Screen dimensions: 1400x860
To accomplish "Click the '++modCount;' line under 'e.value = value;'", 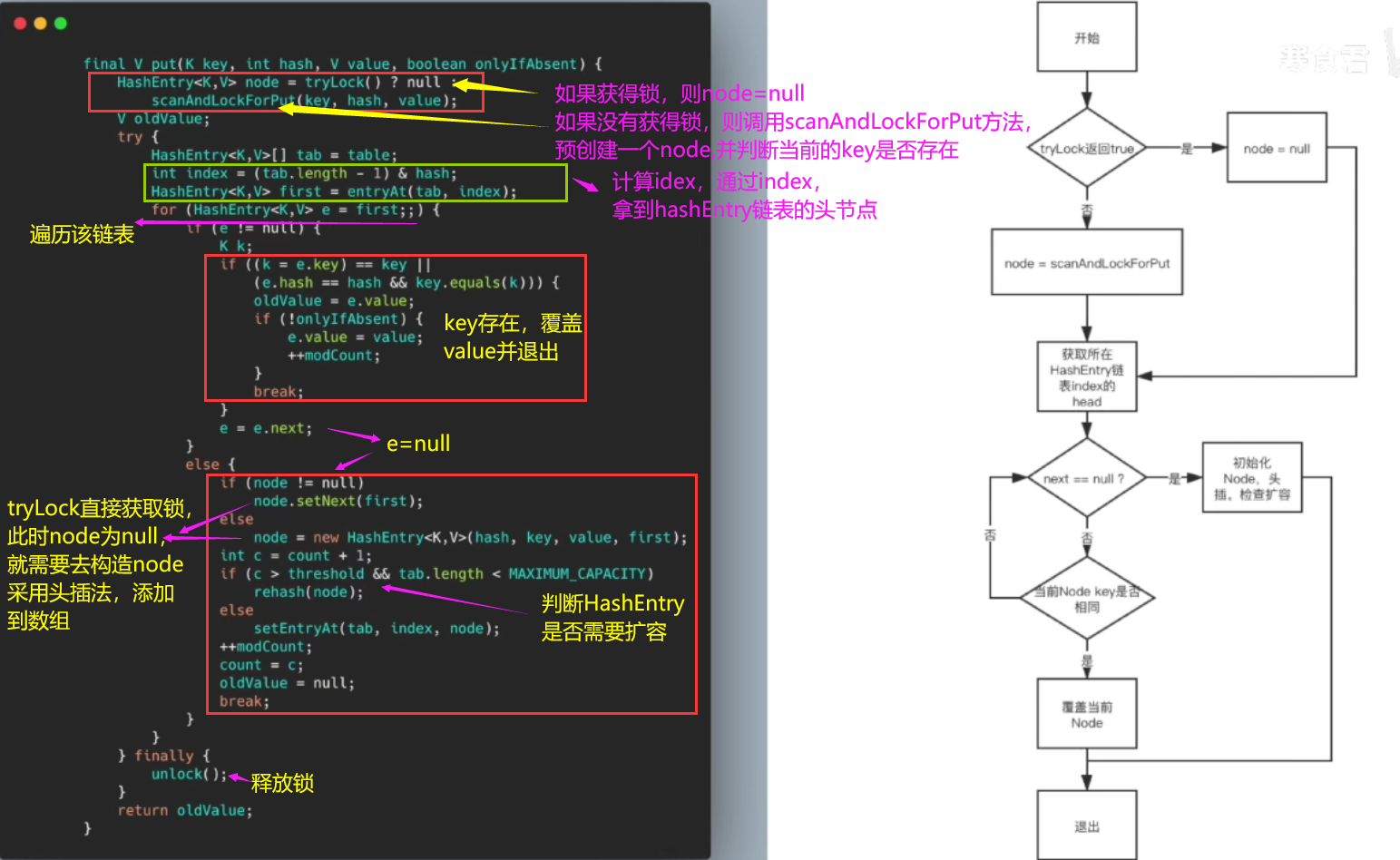I will [334, 355].
